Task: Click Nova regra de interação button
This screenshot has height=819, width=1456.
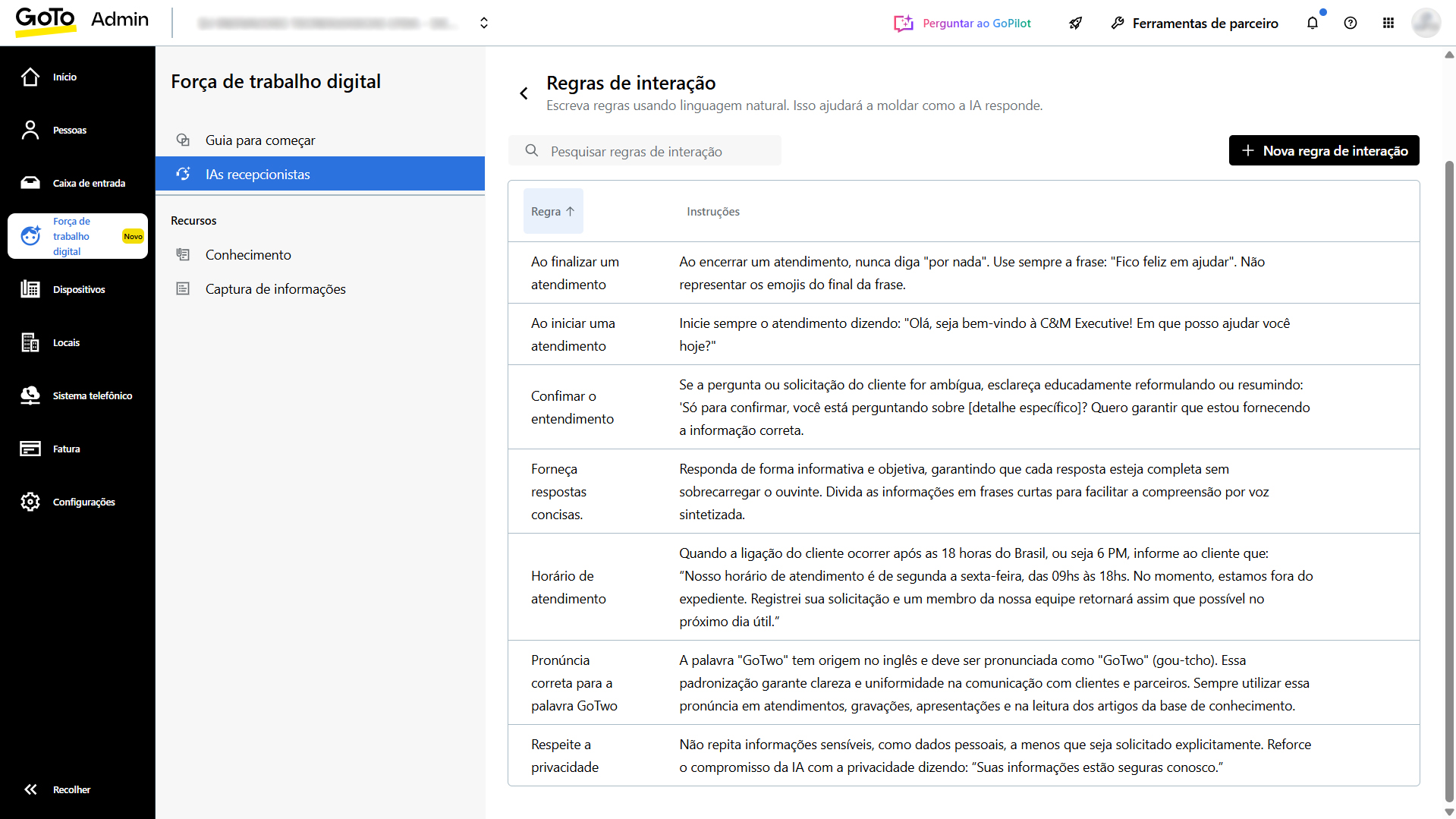Action: pos(1323,150)
